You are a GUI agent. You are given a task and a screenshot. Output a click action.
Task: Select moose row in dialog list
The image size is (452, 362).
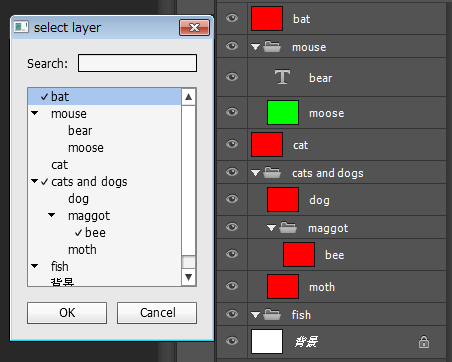(x=105, y=148)
